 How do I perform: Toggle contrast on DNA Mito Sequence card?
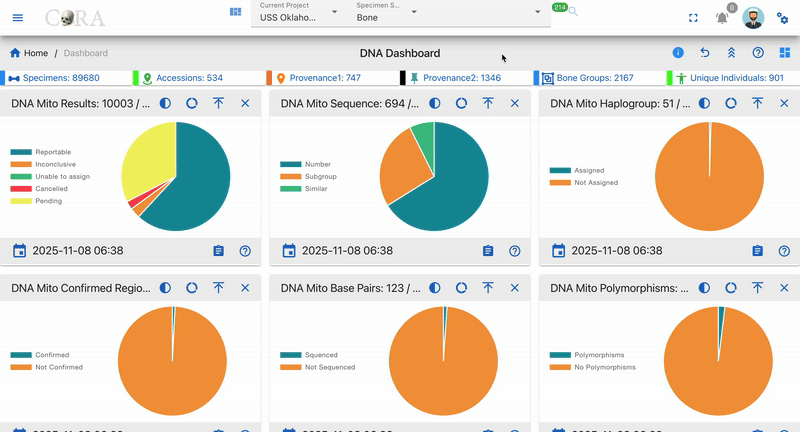pos(435,104)
